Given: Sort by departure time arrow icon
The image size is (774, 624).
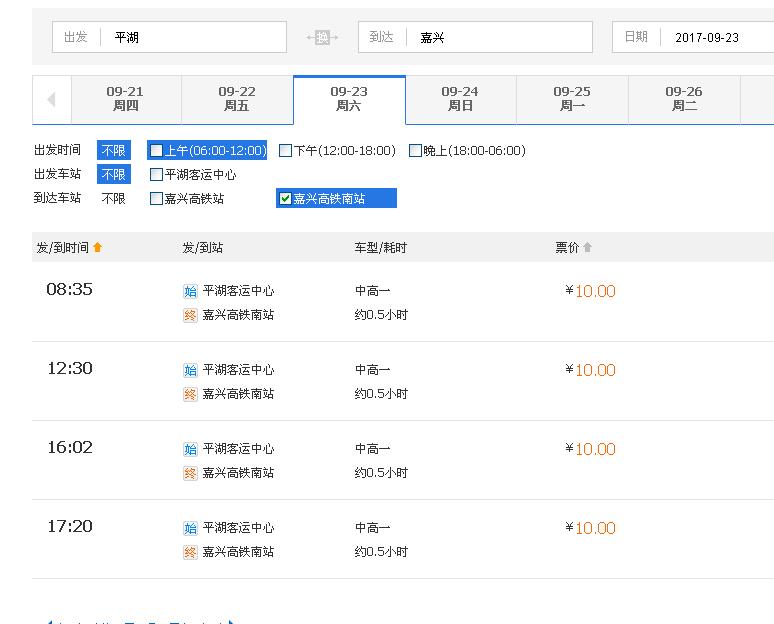Looking at the screenshot, I should point(98,248).
